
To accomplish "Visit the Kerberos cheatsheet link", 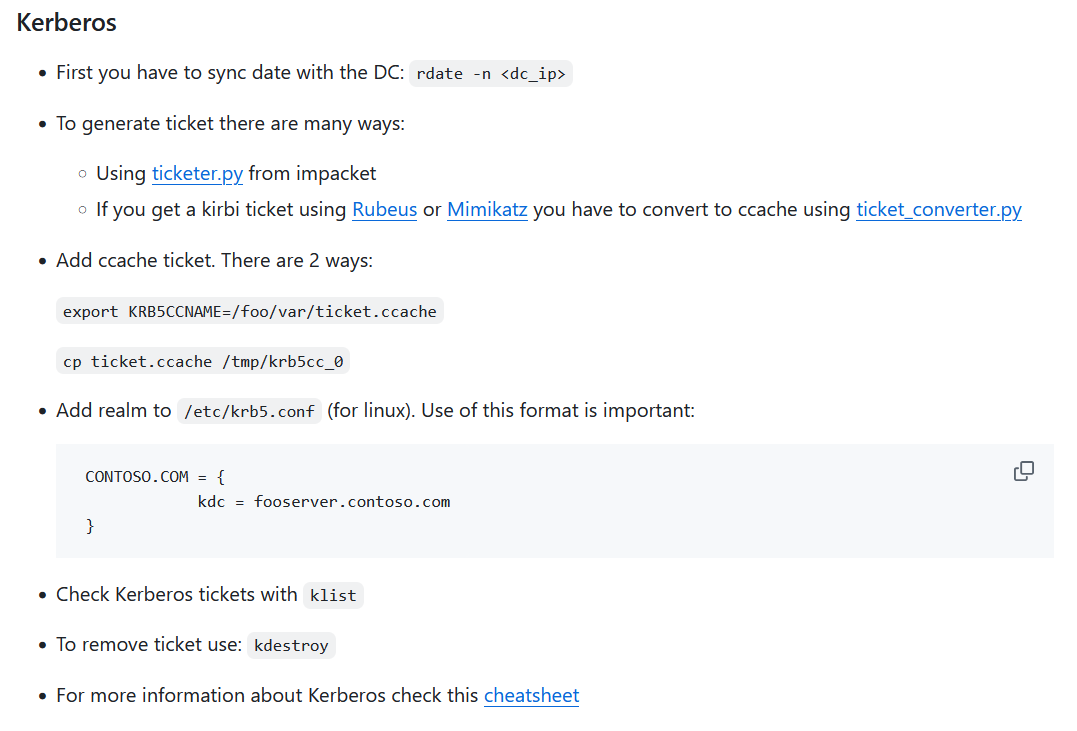I will click(531, 695).
